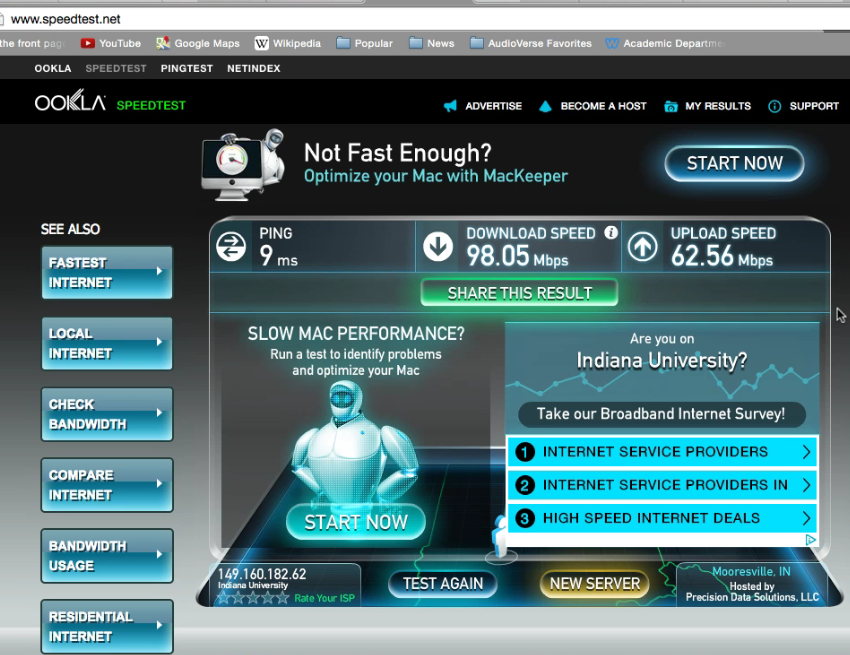This screenshot has width=850, height=655.
Task: Click the download speed info icon
Action: pos(611,233)
